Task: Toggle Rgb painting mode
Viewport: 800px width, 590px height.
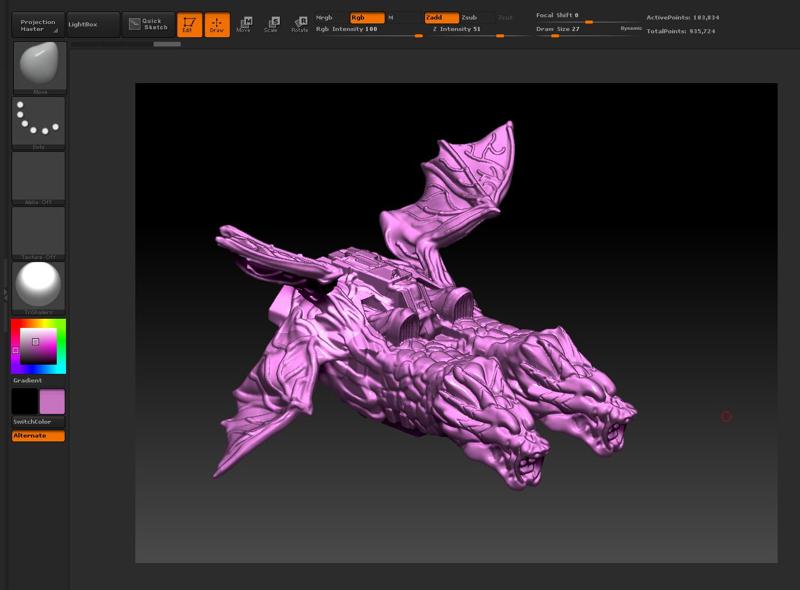Action: click(366, 17)
